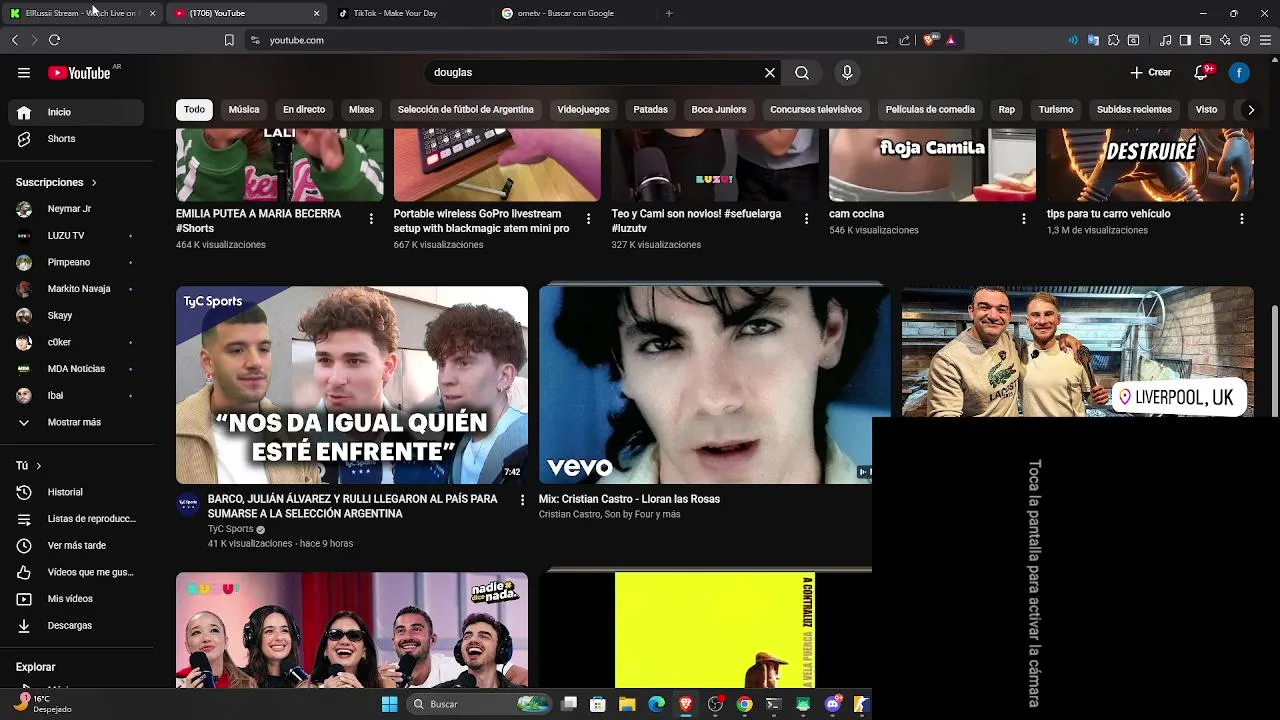Open the browser extensions puzzle icon
This screenshot has width=1280, height=720.
1113,40
